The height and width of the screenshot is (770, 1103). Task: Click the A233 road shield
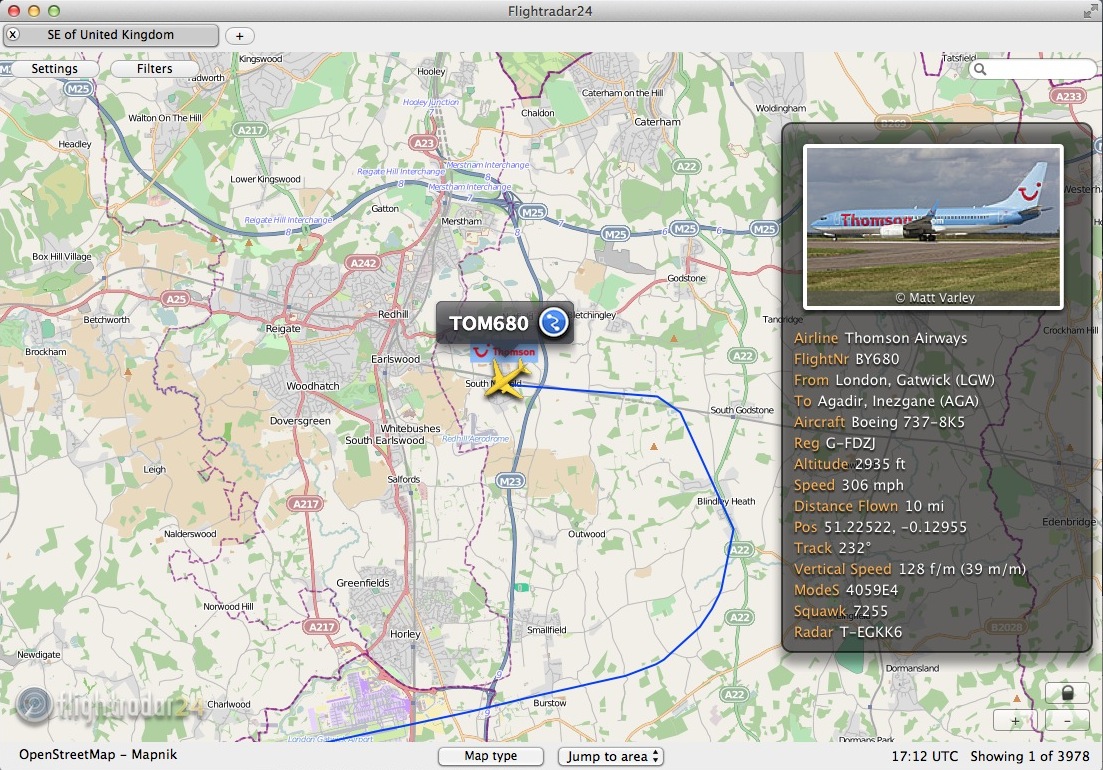1069,96
